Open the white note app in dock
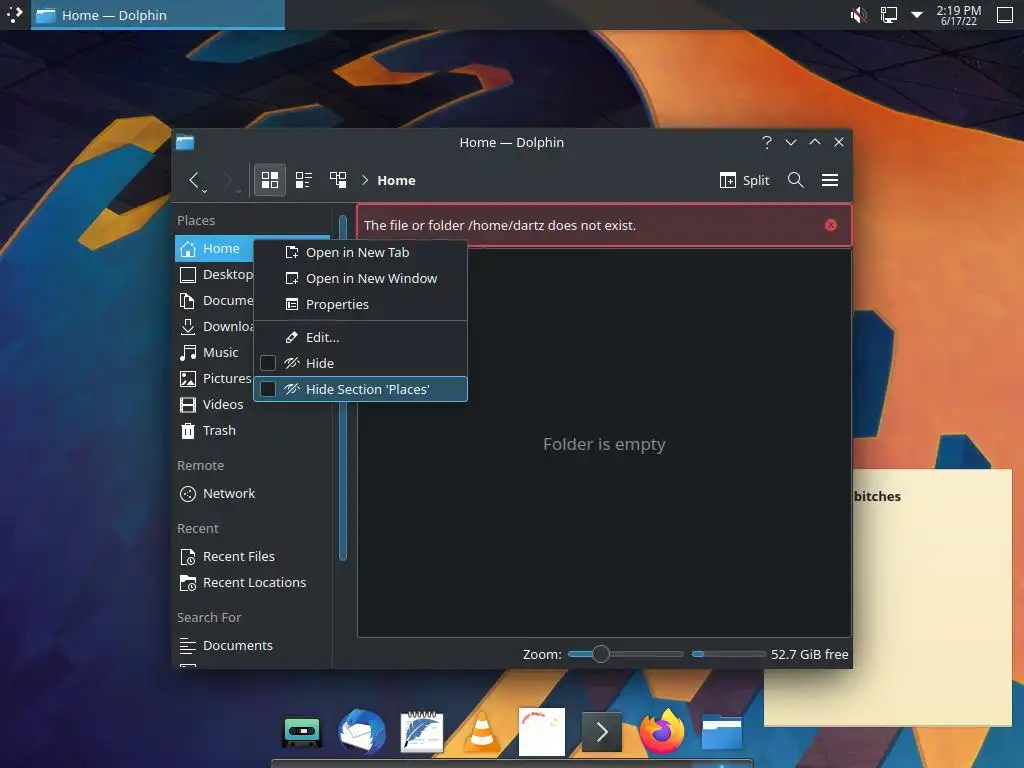 click(x=541, y=731)
